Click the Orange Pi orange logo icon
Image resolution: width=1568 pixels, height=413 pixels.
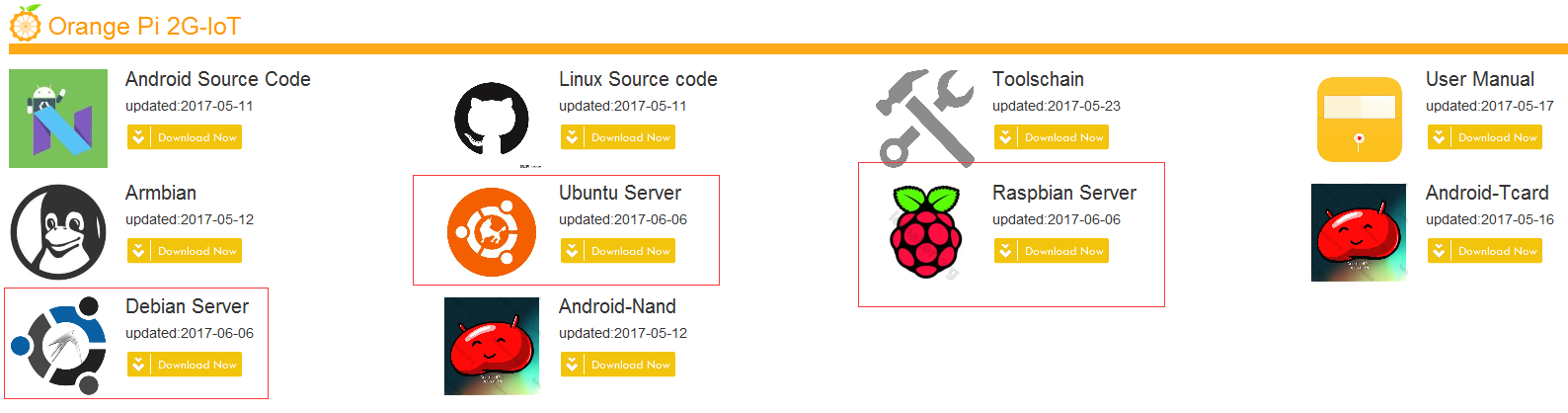tap(26, 23)
